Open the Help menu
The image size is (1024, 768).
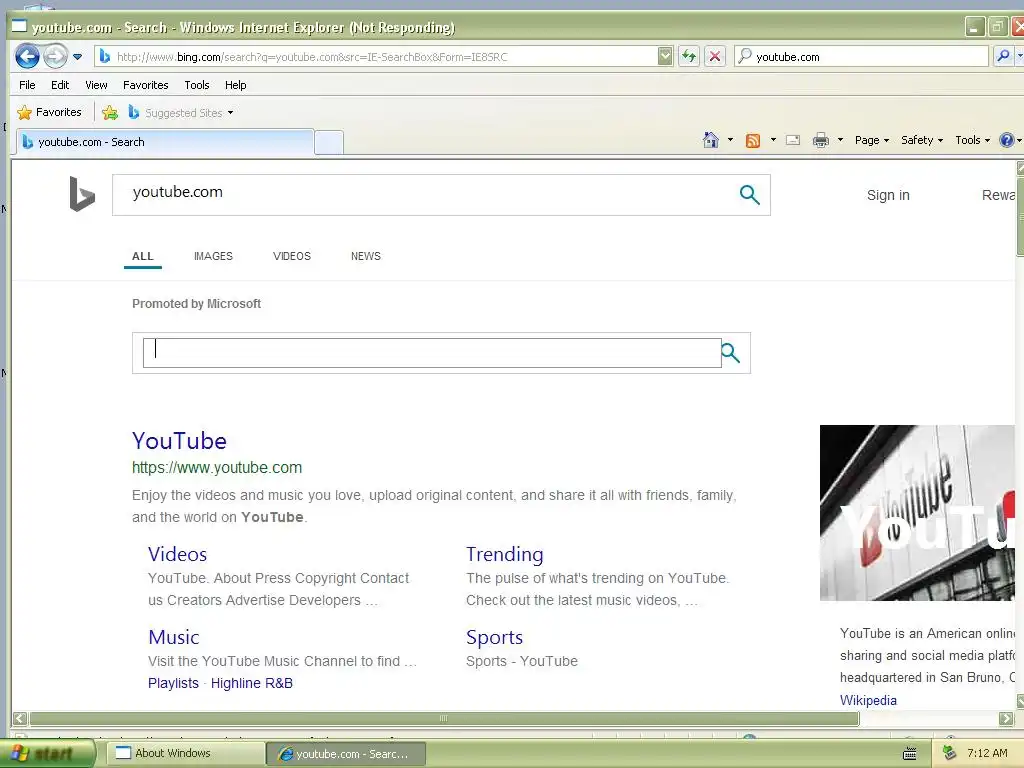pyautogui.click(x=236, y=85)
